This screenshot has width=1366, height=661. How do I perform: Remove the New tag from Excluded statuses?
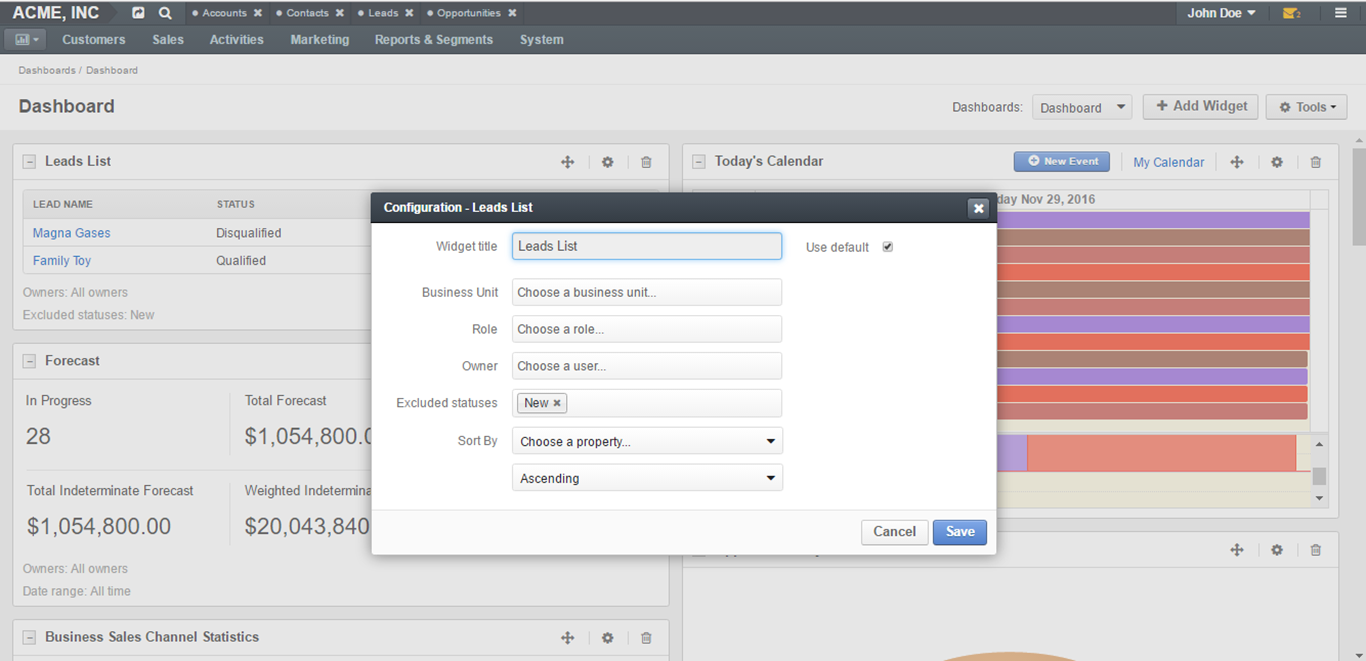(x=557, y=403)
